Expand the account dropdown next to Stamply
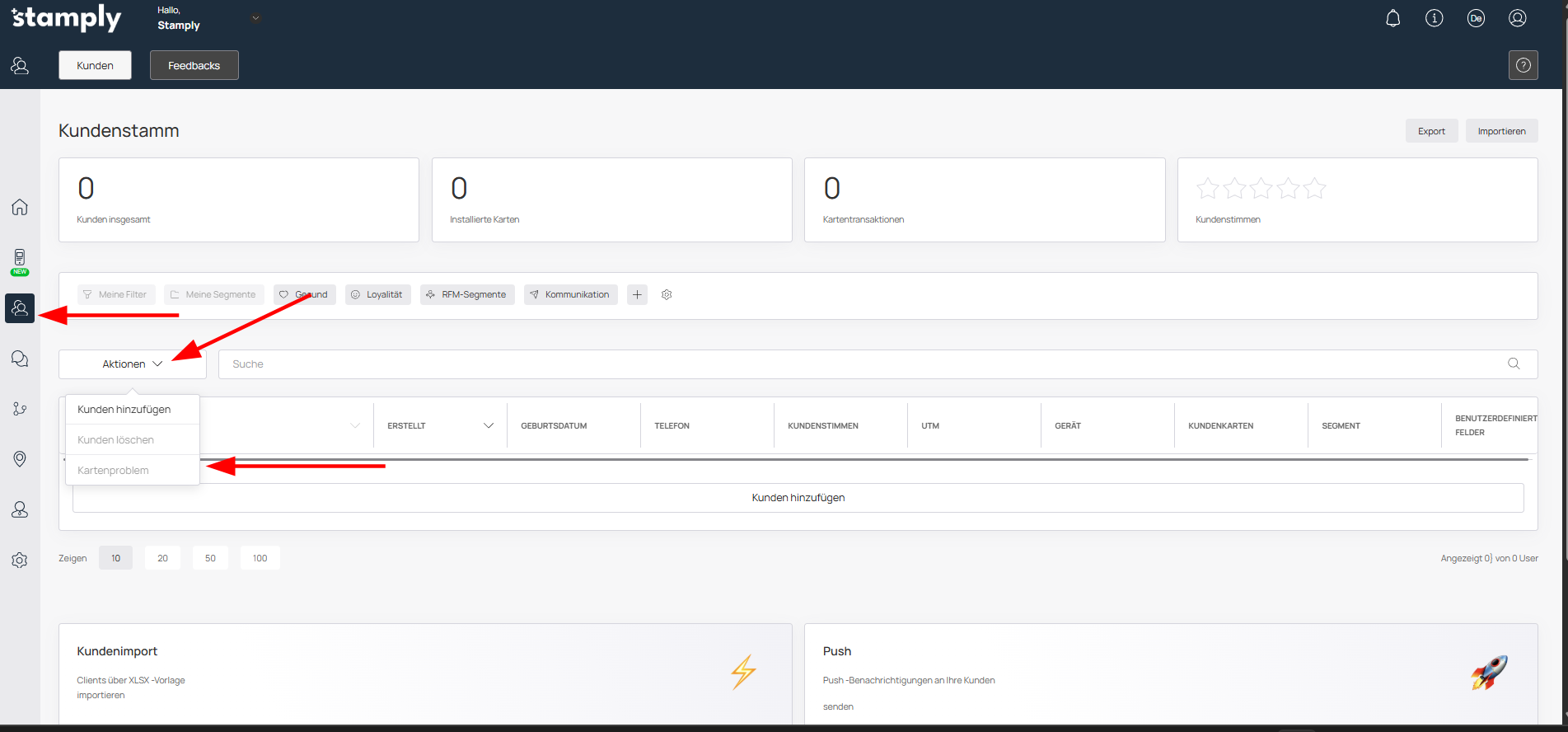1568x732 pixels. point(255,18)
